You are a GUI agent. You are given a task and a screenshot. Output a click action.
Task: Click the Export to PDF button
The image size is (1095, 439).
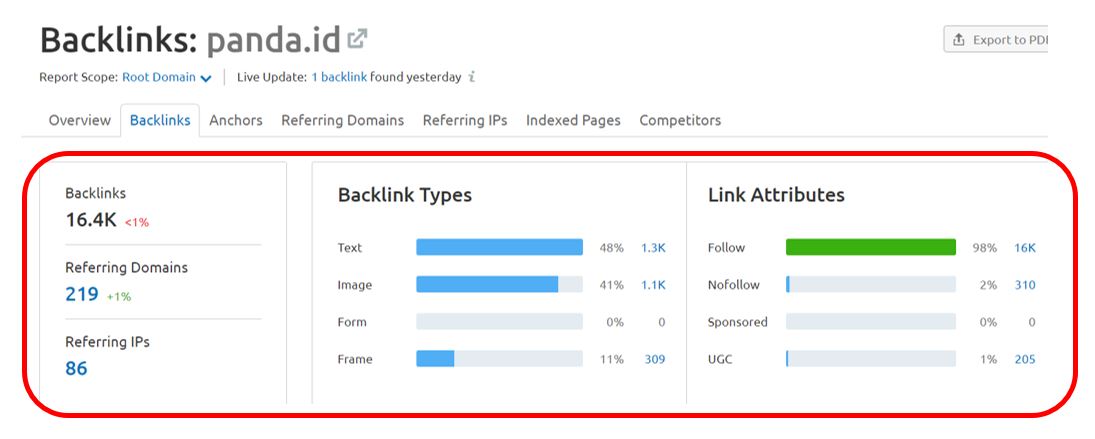click(x=996, y=40)
